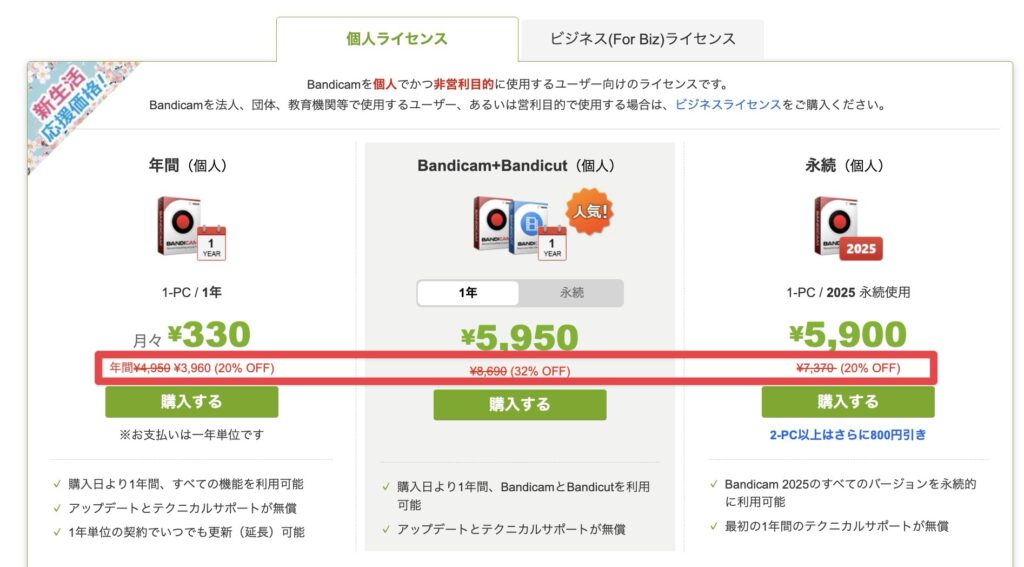Switch to the ビジネス(For Biz)ライセンス tab
This screenshot has height=567, width=1024.
642,39
